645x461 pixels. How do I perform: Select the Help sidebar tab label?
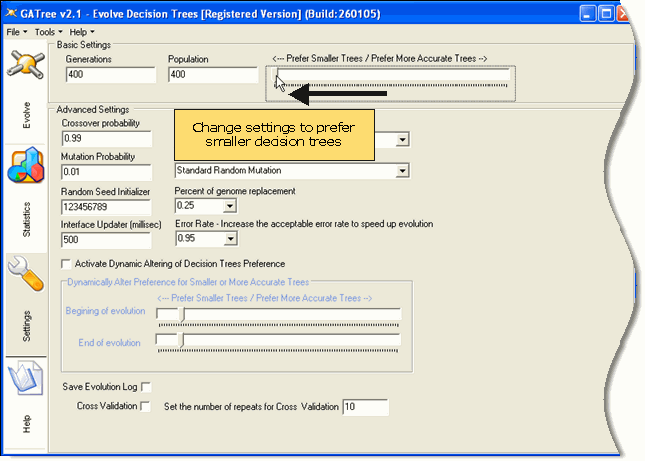(x=26, y=424)
